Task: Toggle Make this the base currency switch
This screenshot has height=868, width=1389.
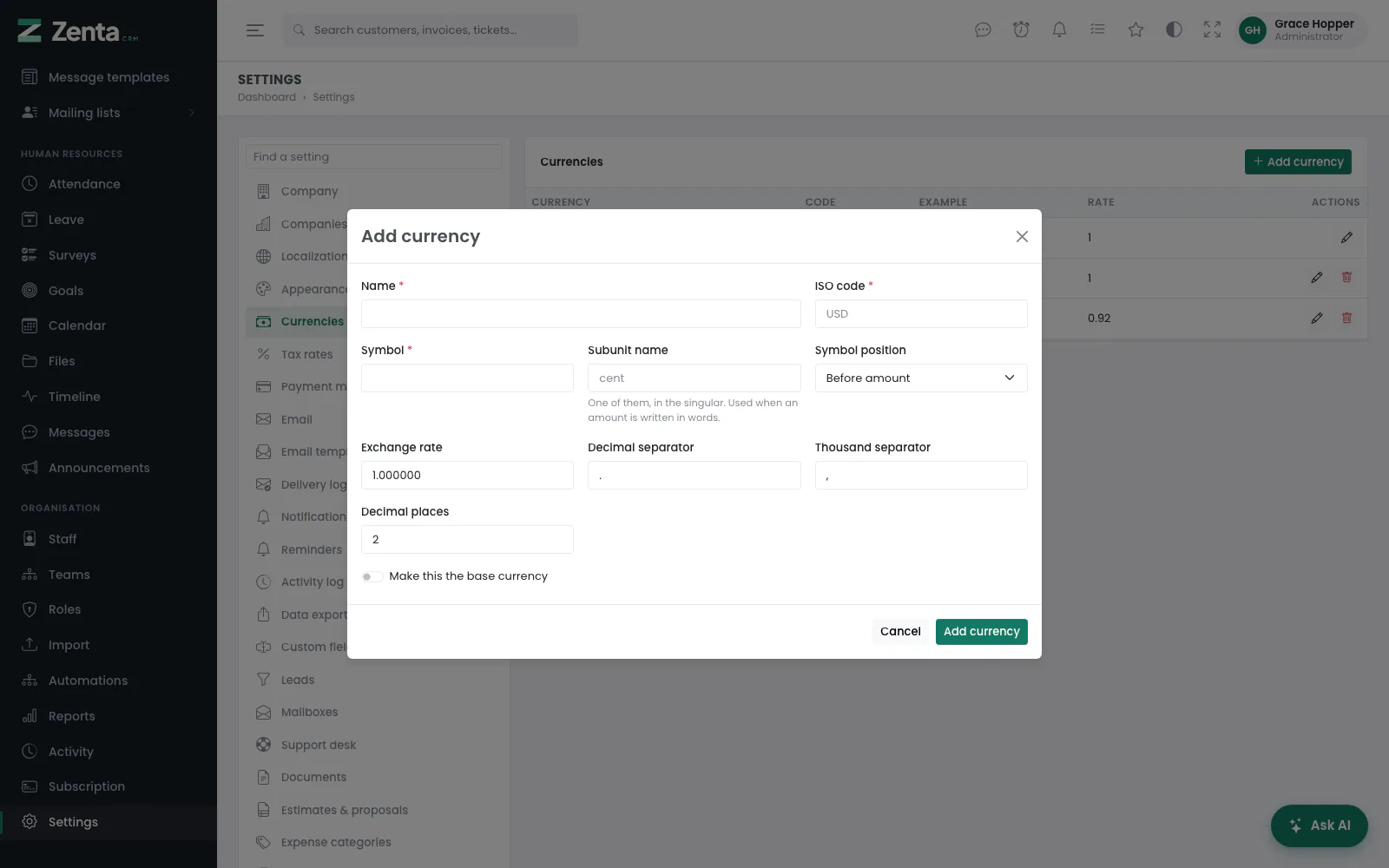Action: point(372,576)
